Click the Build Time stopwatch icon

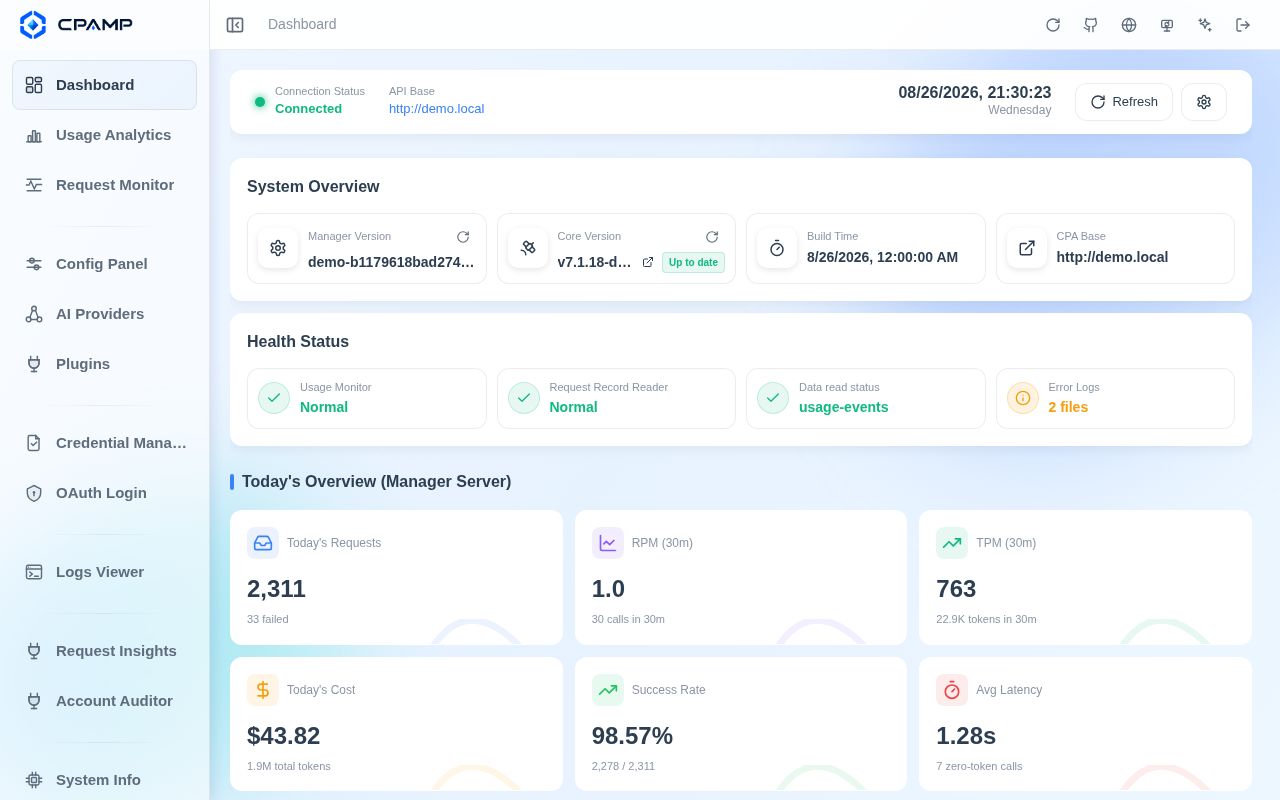pyautogui.click(x=777, y=248)
